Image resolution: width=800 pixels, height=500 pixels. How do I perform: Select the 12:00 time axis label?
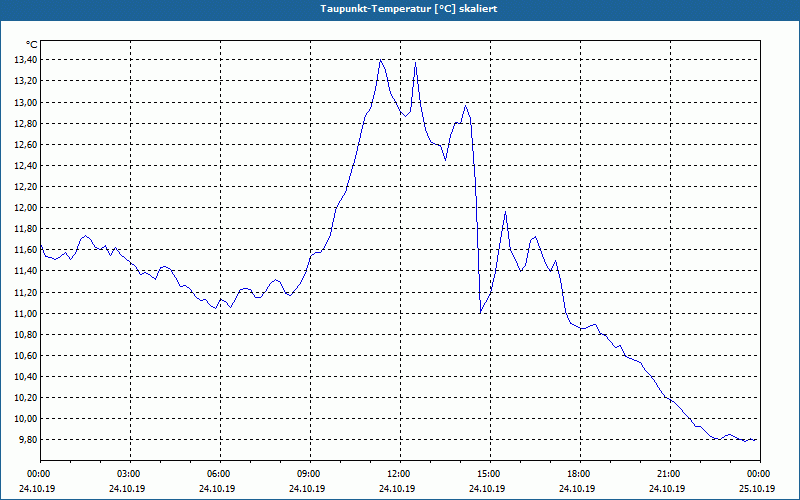(397, 474)
